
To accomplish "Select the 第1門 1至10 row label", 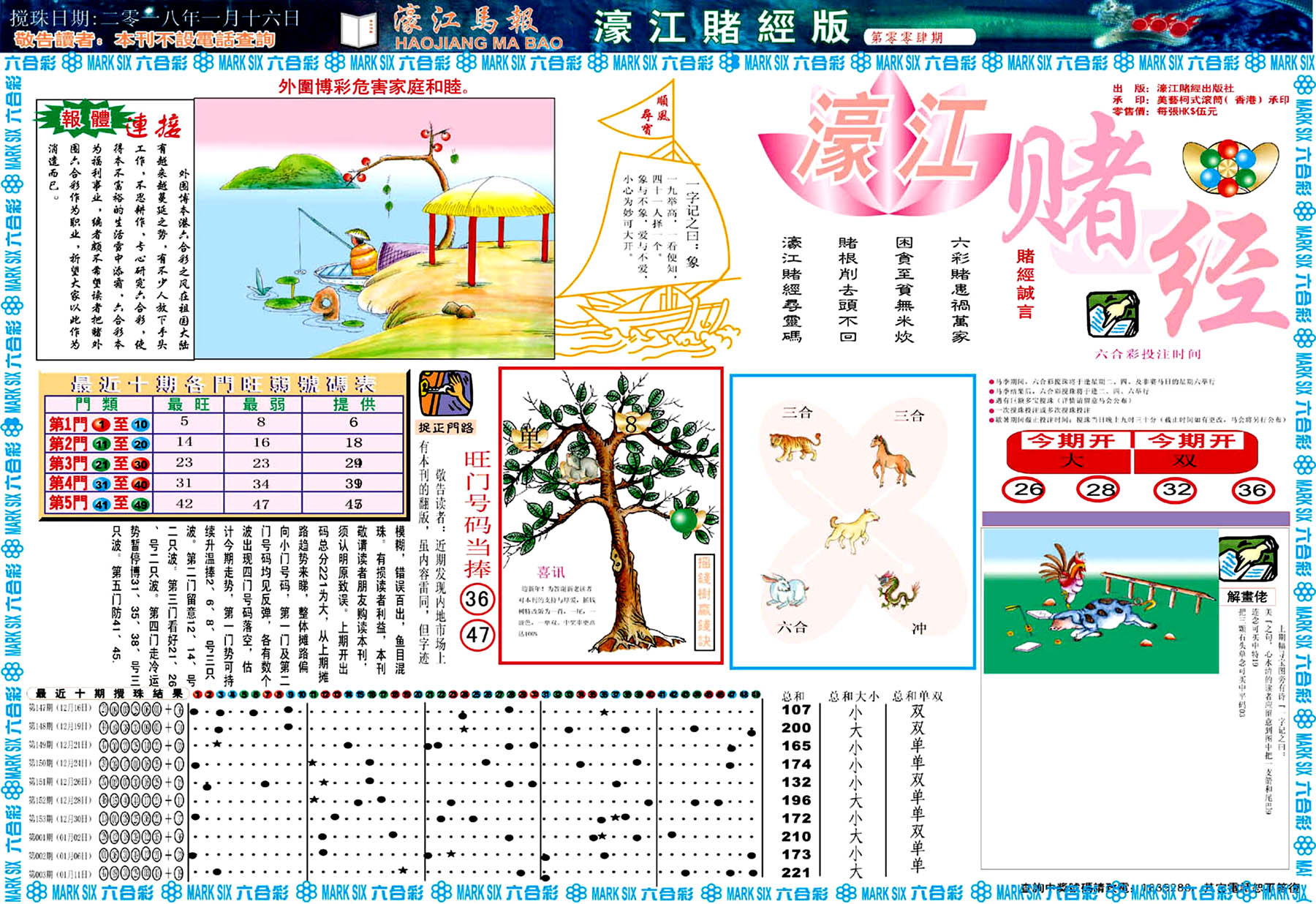I will [x=98, y=424].
